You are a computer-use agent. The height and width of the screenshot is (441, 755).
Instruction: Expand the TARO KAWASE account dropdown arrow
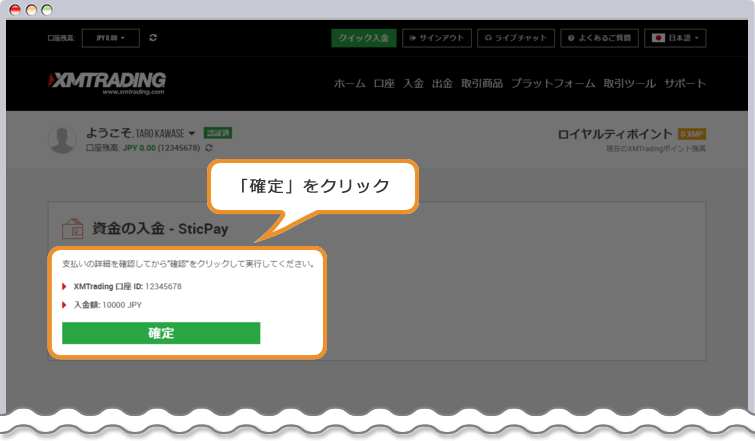(192, 133)
